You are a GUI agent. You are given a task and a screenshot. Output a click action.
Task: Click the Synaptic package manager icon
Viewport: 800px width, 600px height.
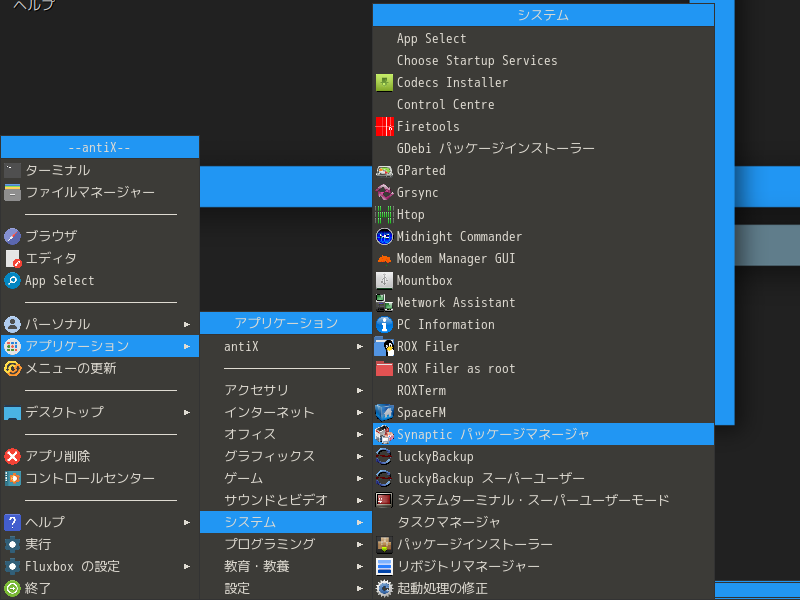[x=384, y=434]
